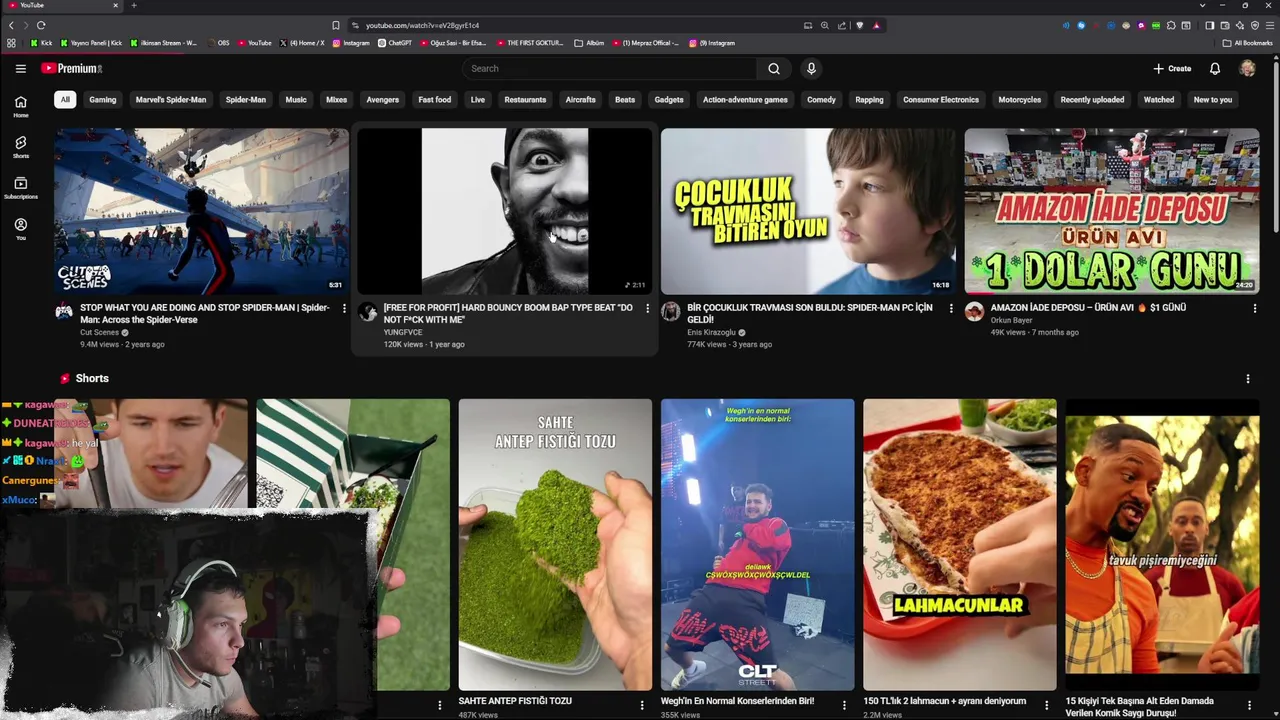Open the browser main menu
1280x720 pixels.
tap(1270, 25)
